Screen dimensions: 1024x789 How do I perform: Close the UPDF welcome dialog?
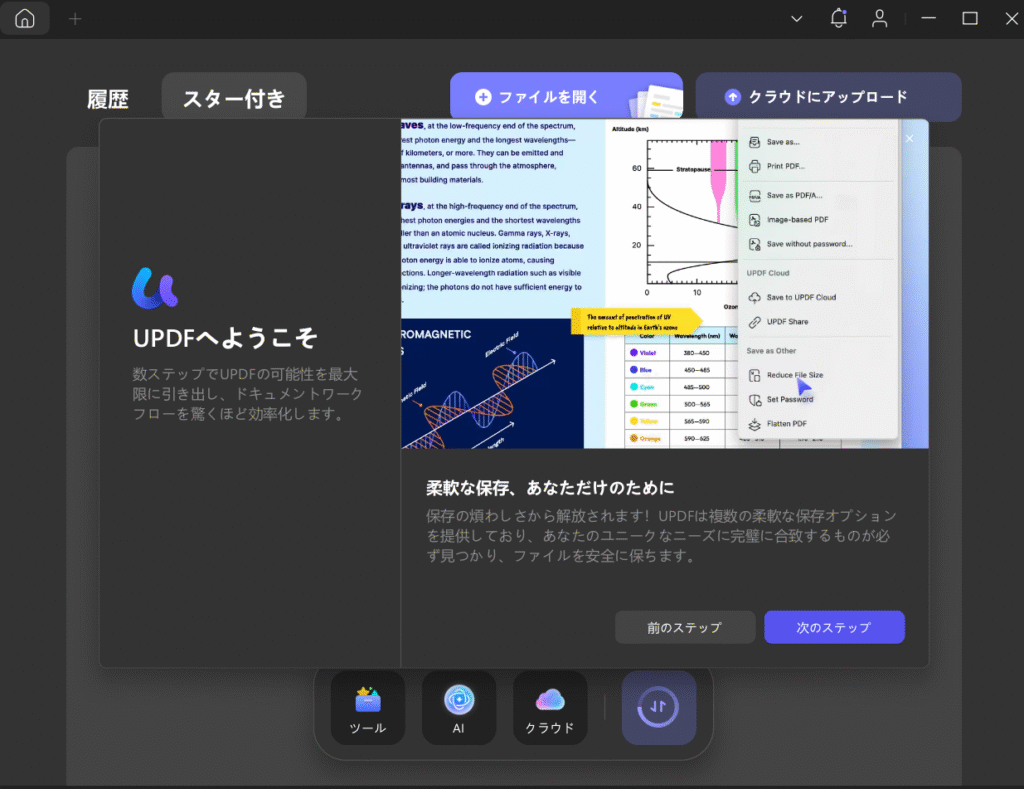(909, 139)
